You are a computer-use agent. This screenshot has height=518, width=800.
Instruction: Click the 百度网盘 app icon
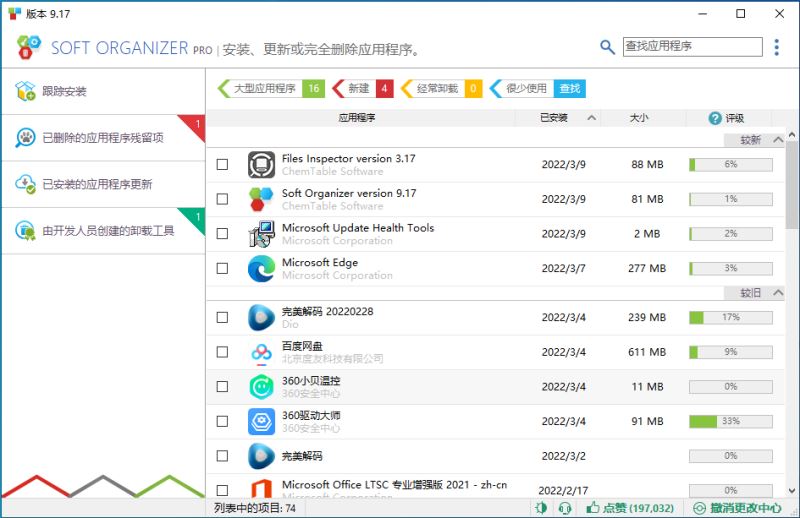click(261, 352)
